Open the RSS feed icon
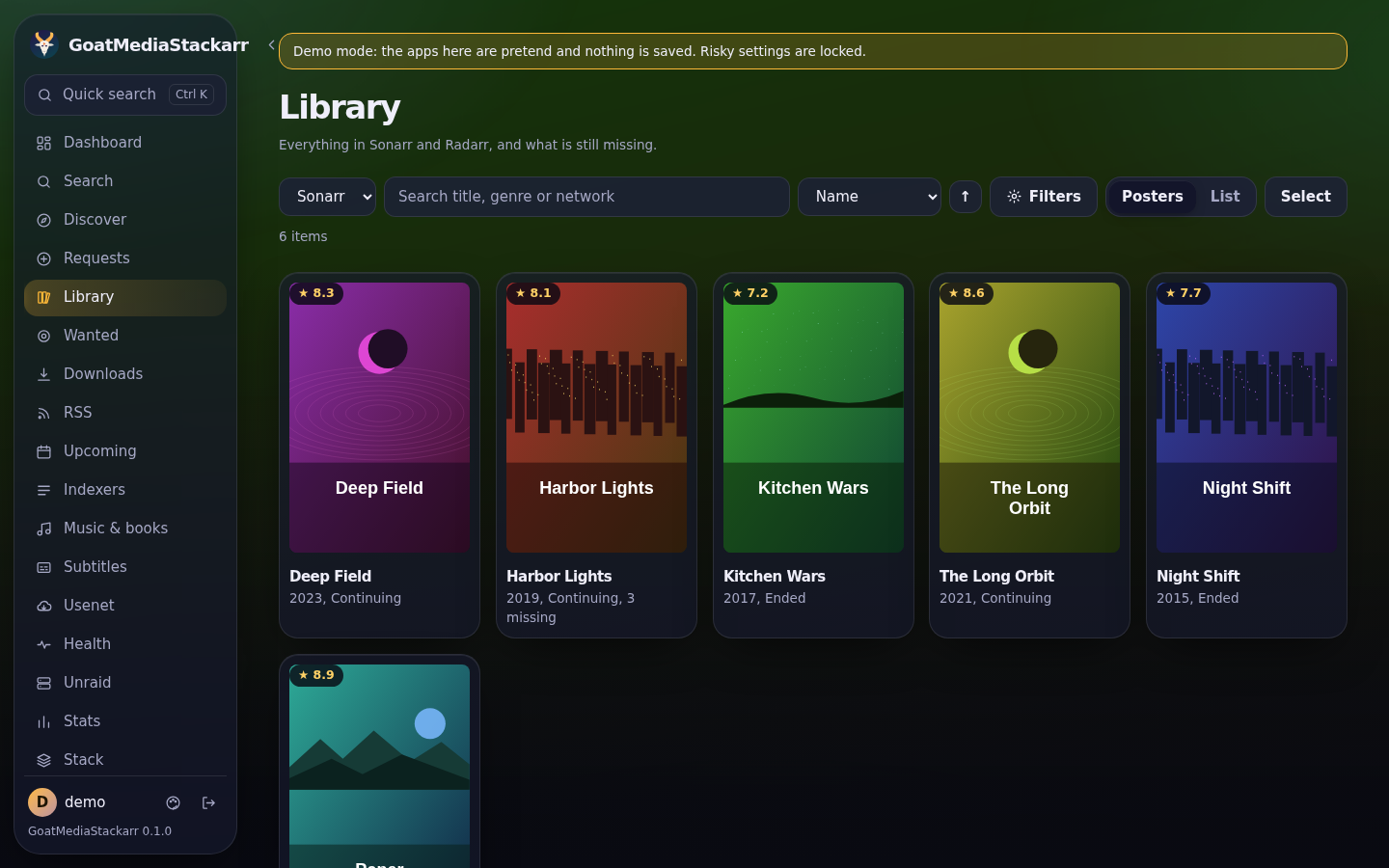Viewport: 1389px width, 868px height. point(43,413)
